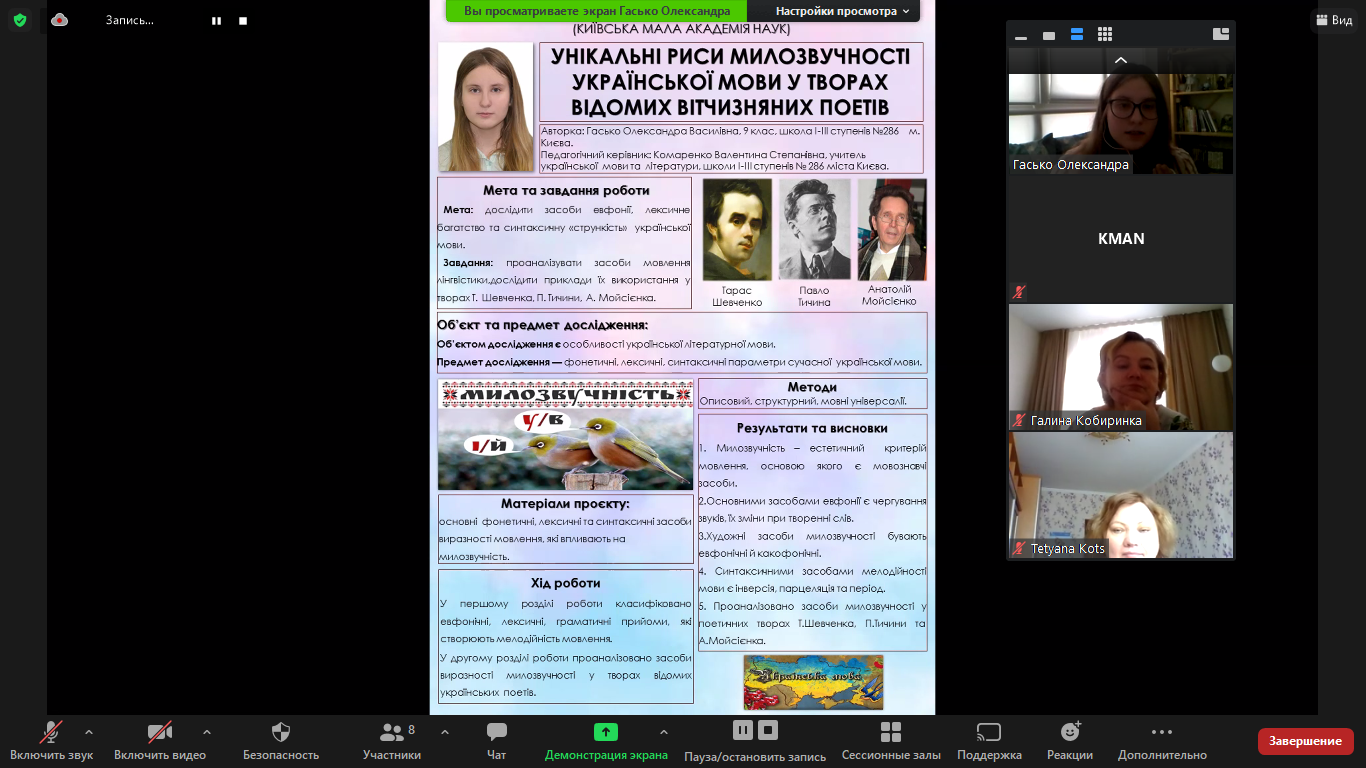This screenshot has width=1366, height=768.
Task: Open Сессионные залы breakout rooms
Action: point(891,741)
